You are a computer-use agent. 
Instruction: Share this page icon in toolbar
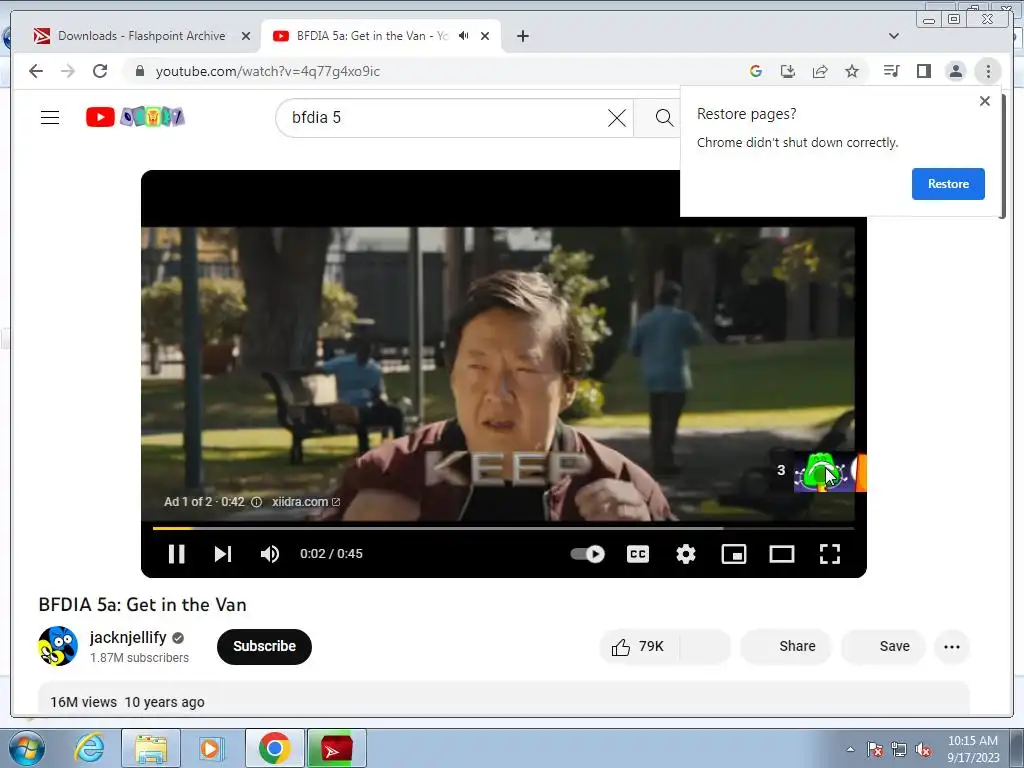click(820, 71)
